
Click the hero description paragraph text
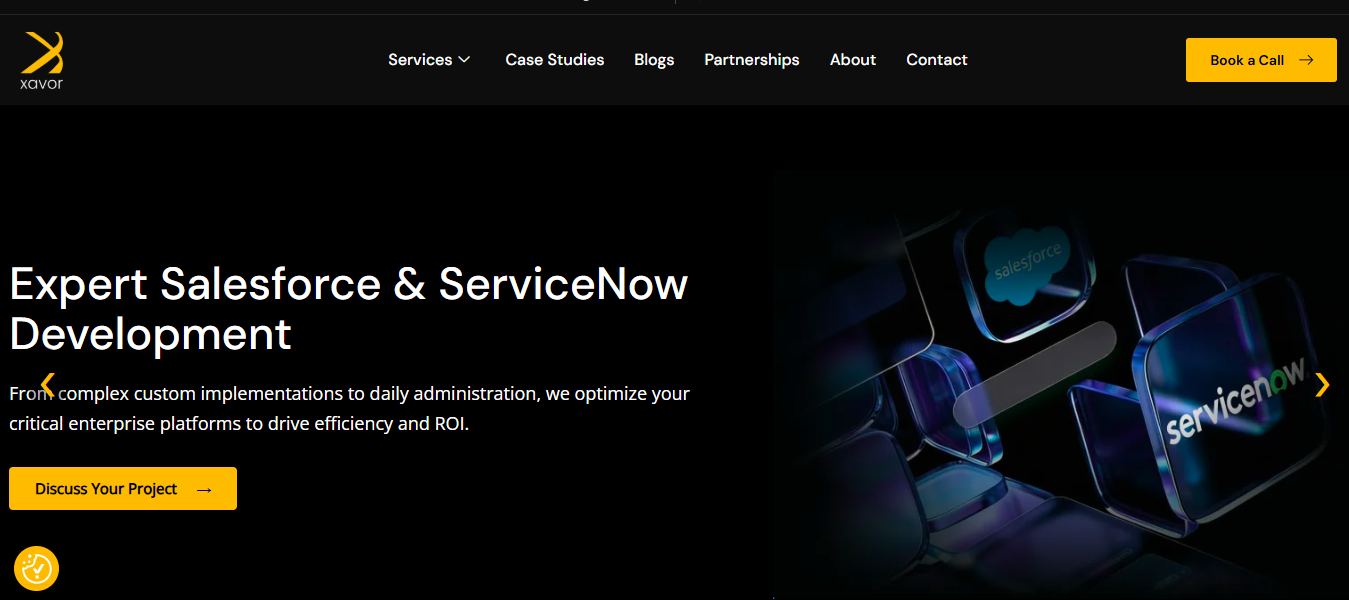point(349,408)
